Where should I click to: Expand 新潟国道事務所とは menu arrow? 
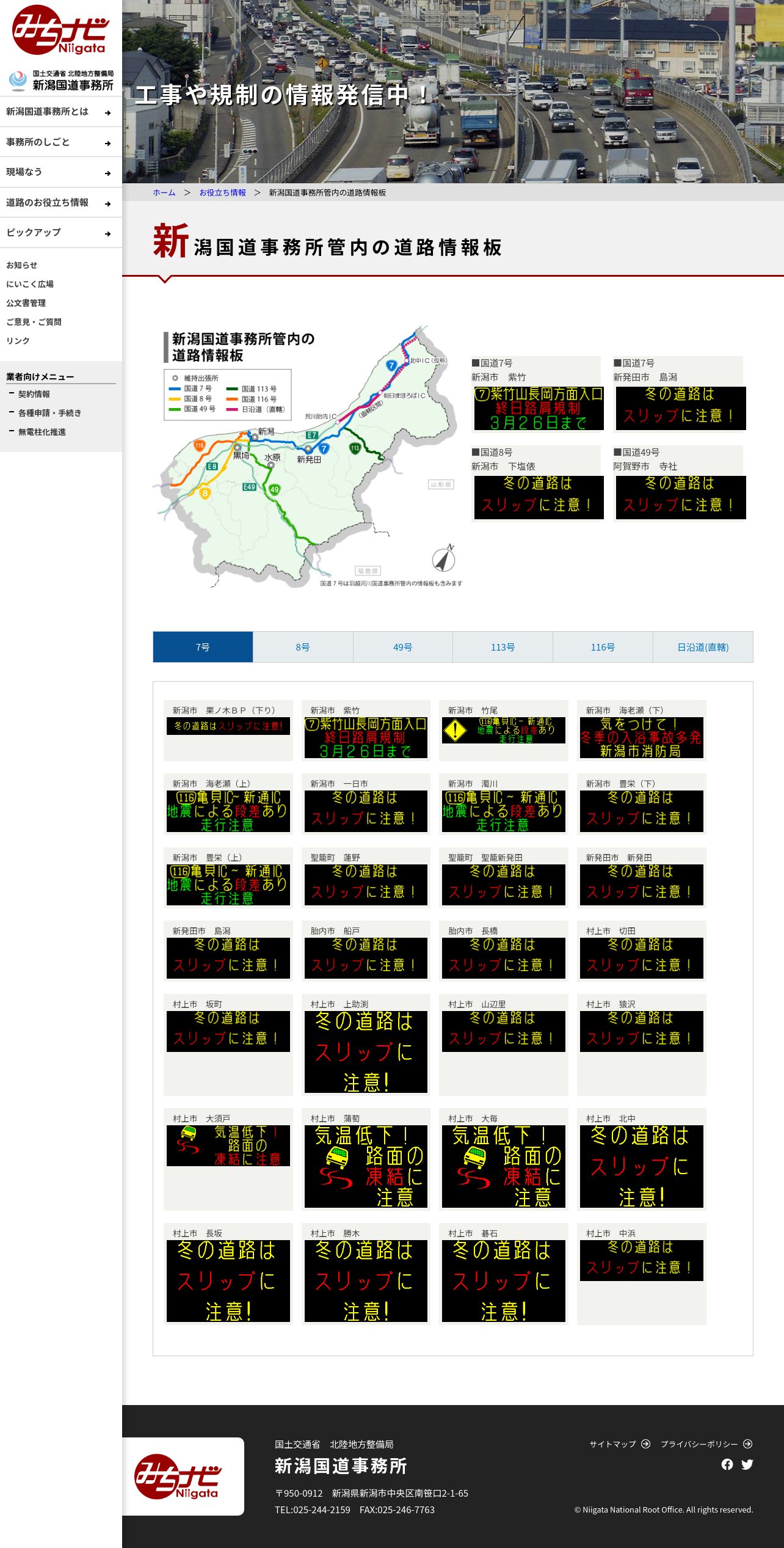point(107,113)
